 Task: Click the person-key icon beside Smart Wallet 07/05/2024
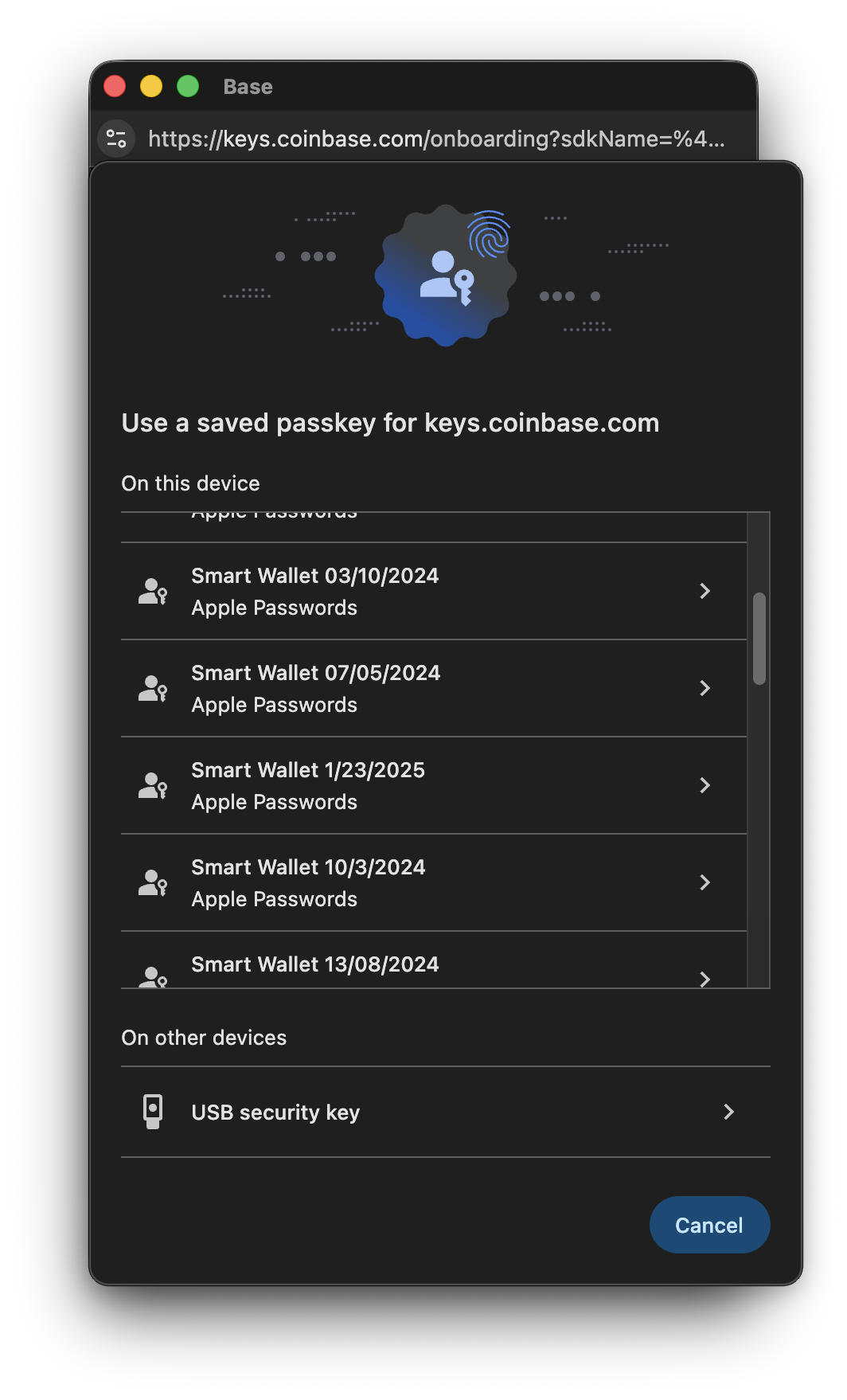152,689
